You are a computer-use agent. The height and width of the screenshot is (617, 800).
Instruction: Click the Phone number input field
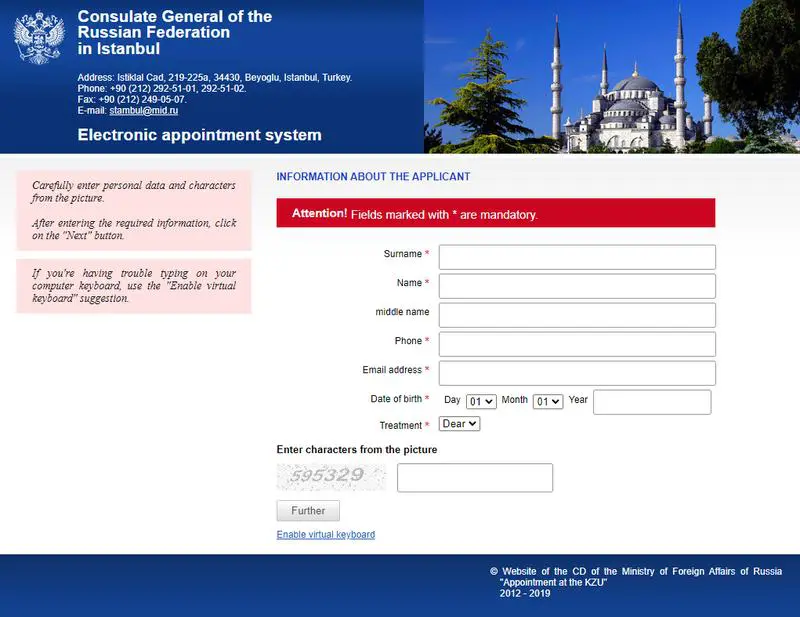point(577,344)
